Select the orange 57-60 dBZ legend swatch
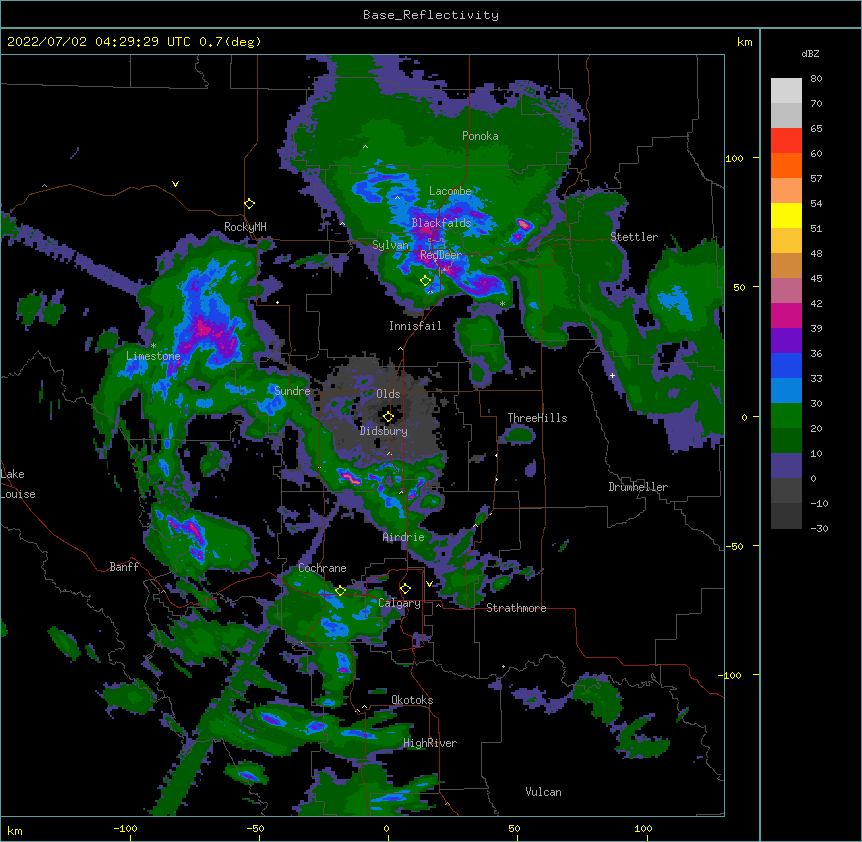 coord(786,165)
